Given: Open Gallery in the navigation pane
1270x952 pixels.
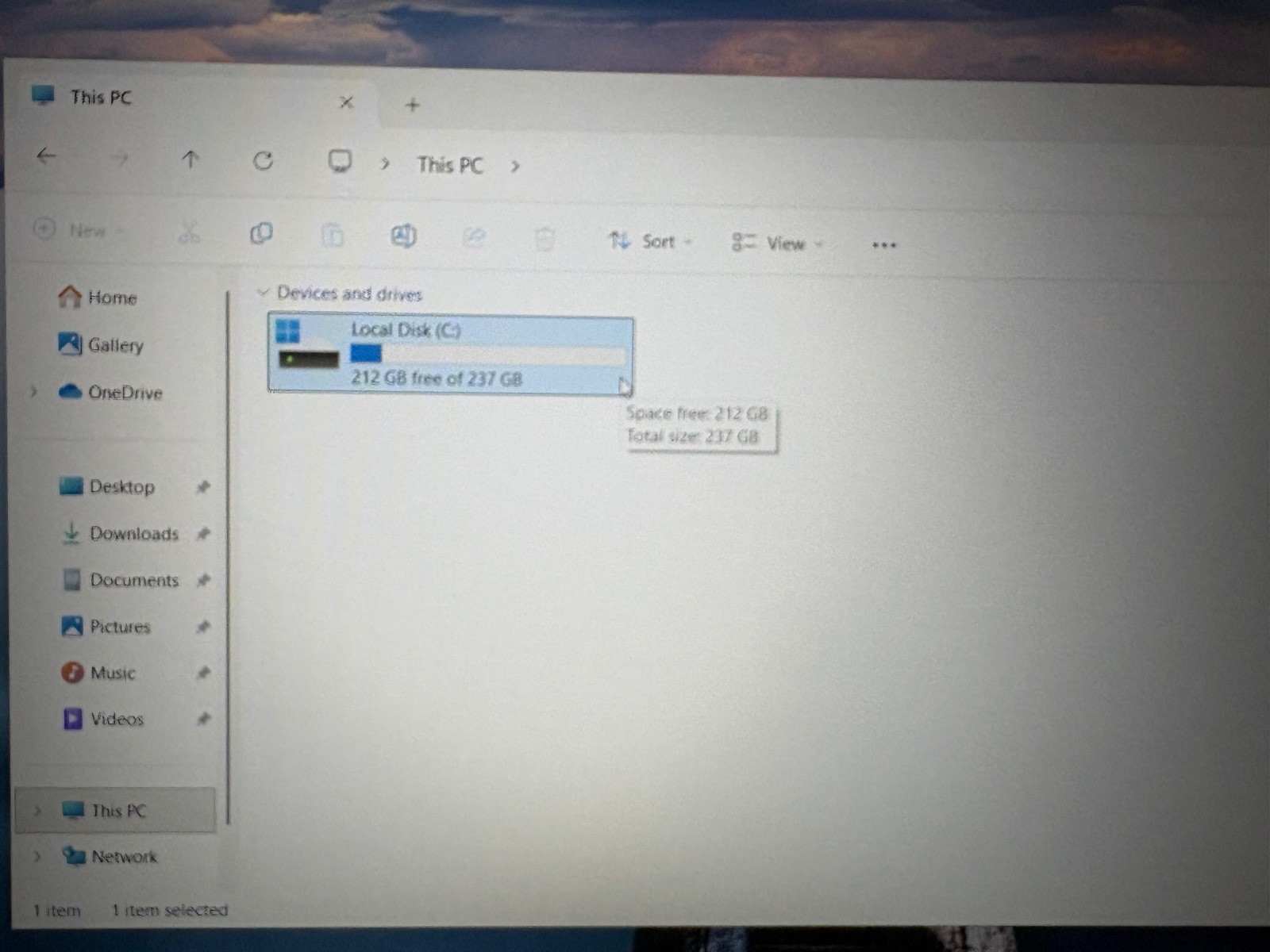Looking at the screenshot, I should pos(101,344).
